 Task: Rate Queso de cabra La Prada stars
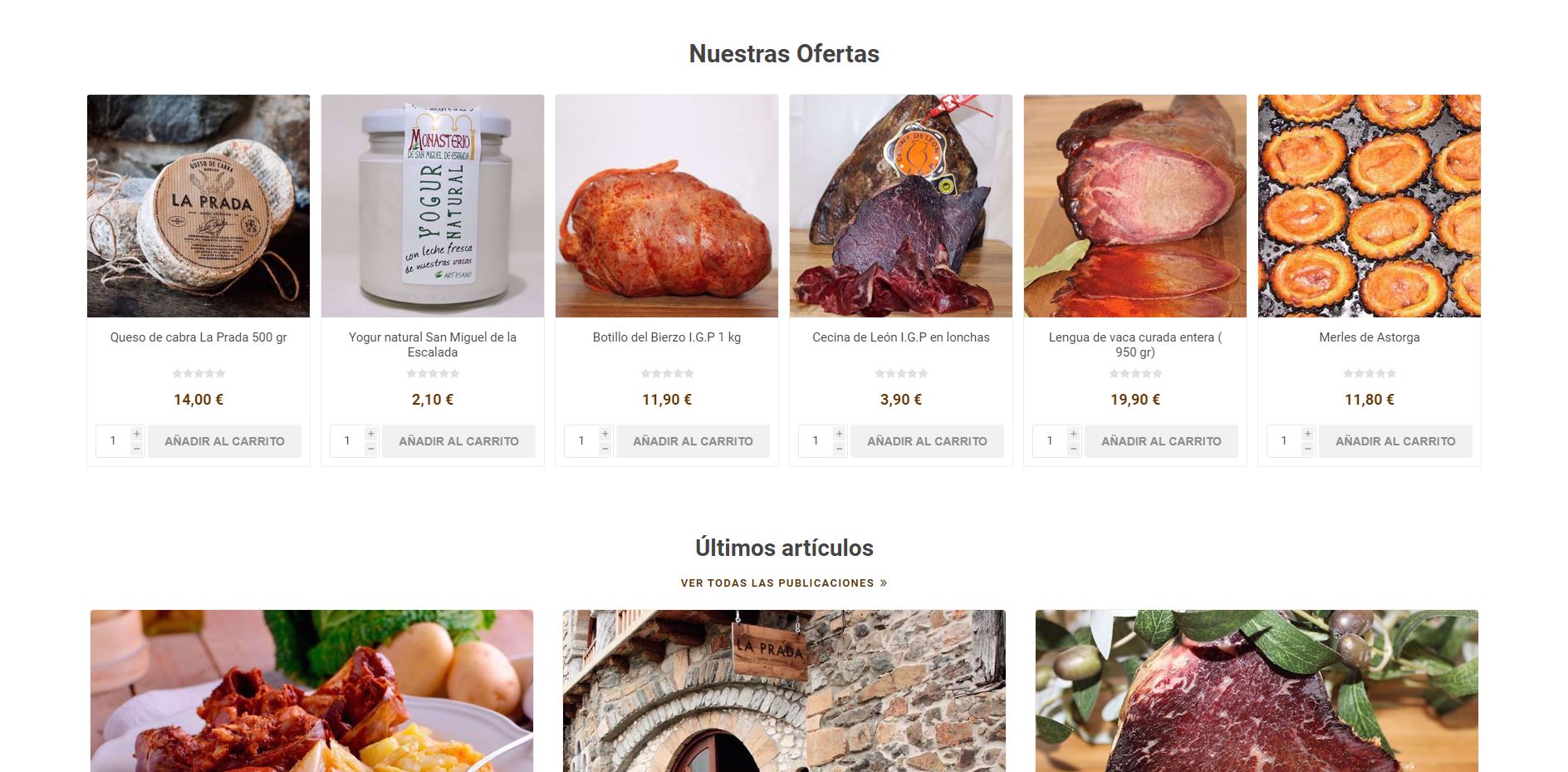click(198, 374)
